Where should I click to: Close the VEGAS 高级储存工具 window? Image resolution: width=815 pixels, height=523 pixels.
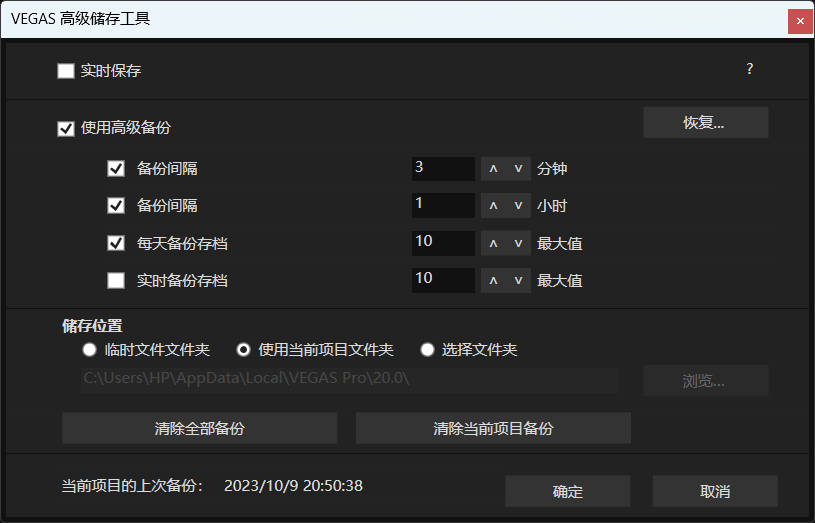click(800, 21)
